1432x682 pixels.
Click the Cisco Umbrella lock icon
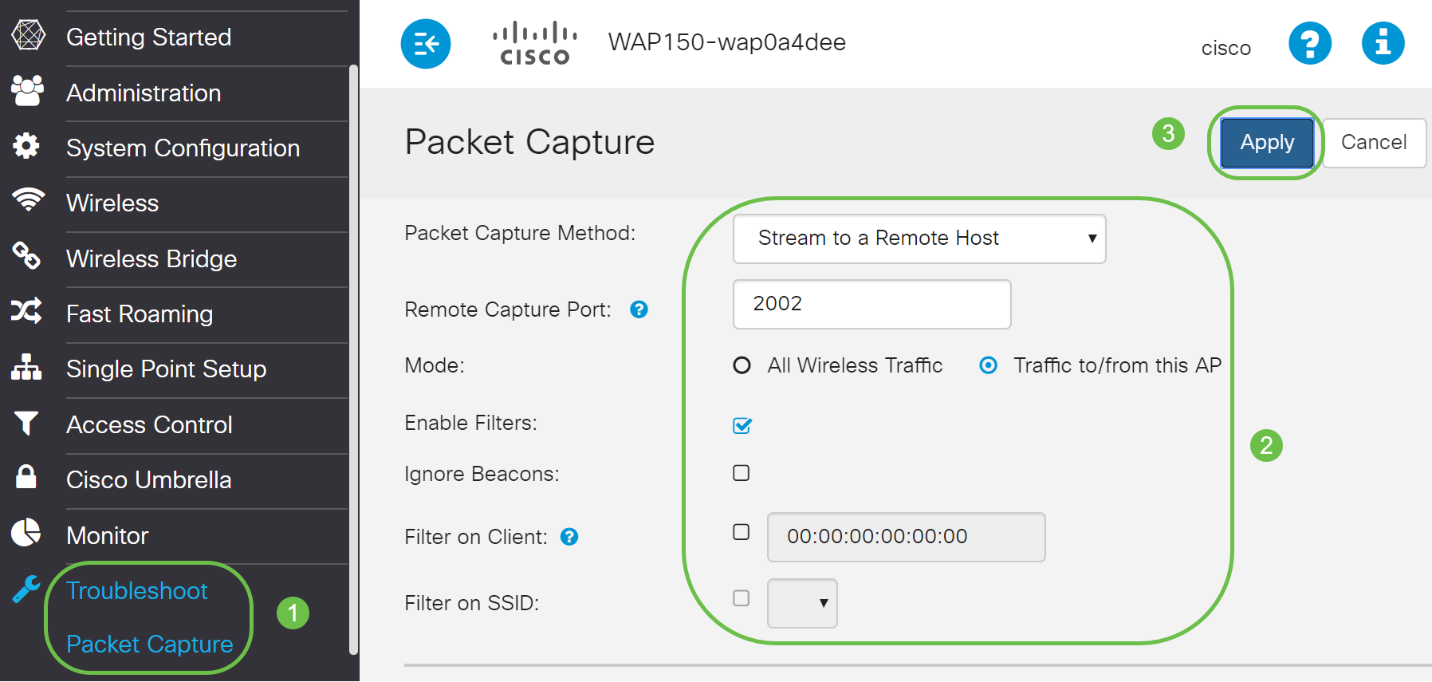coord(26,478)
